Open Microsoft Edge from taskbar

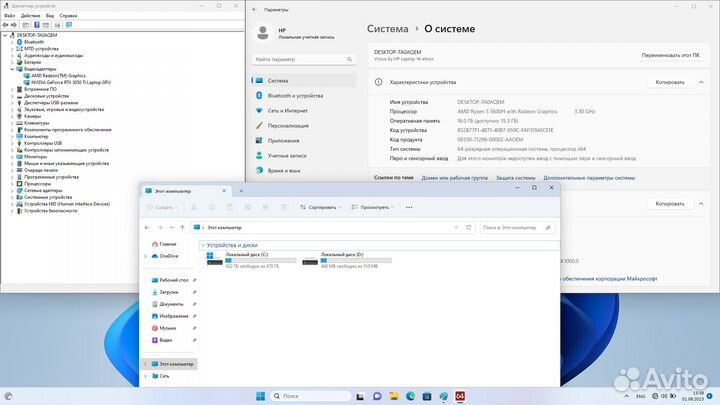point(410,396)
